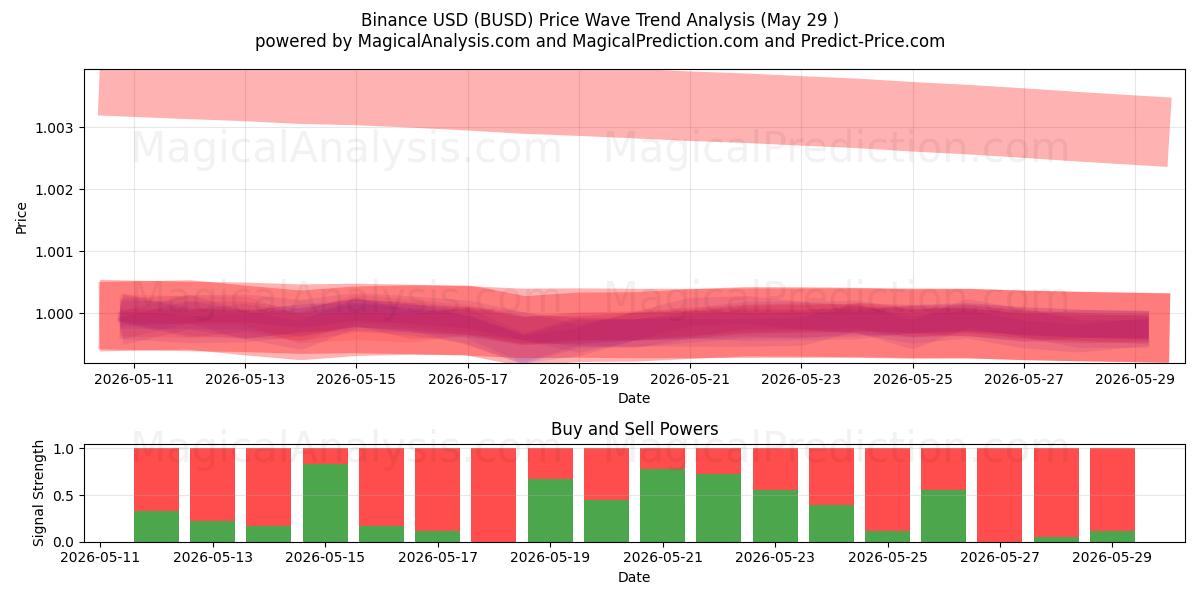The height and width of the screenshot is (600, 1200).
Task: Click the 'Price' y-axis label
Action: [22, 216]
